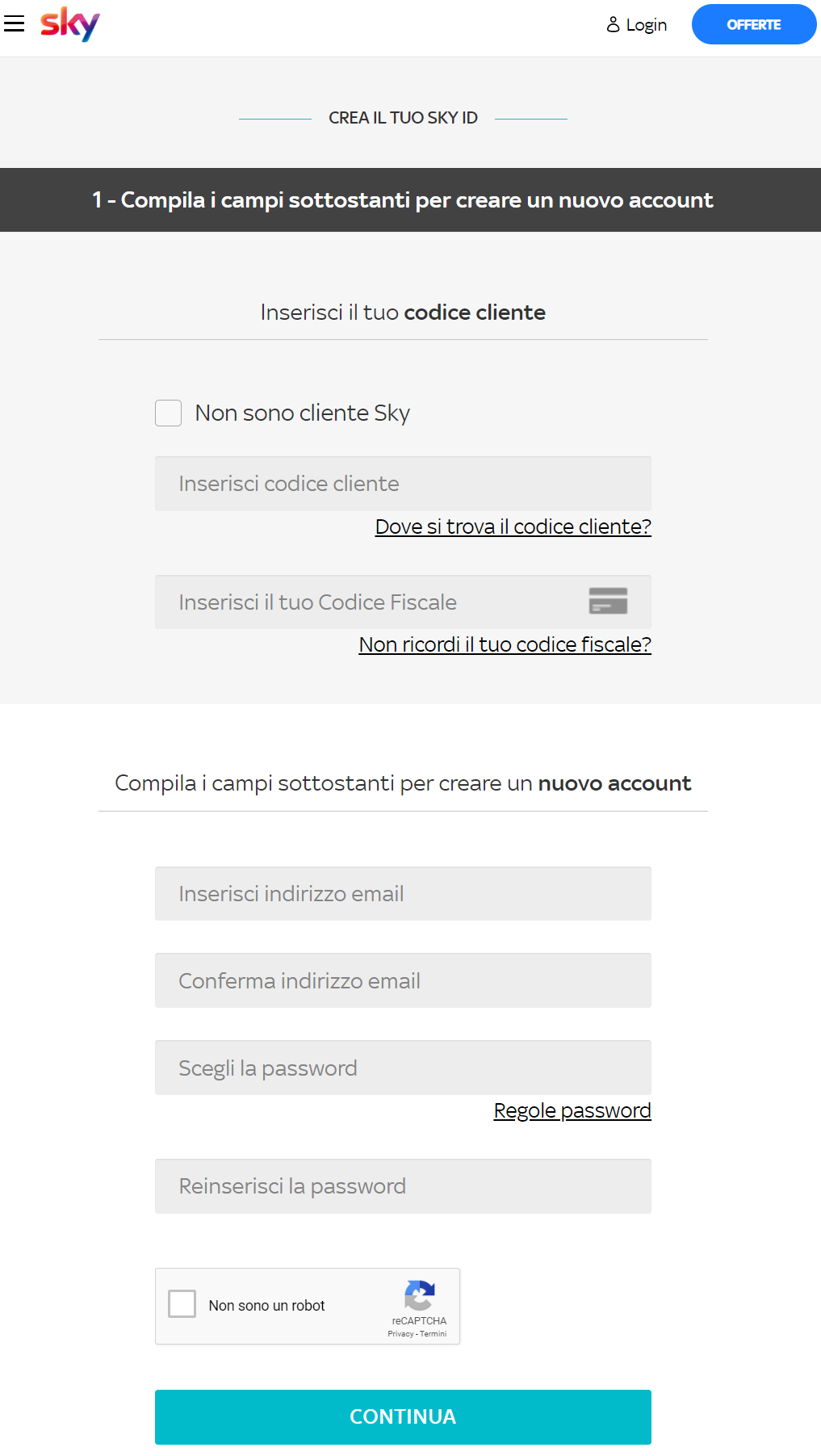Click the 'Scegli la password' field
Screen dimensions: 821x1456
[403, 1068]
